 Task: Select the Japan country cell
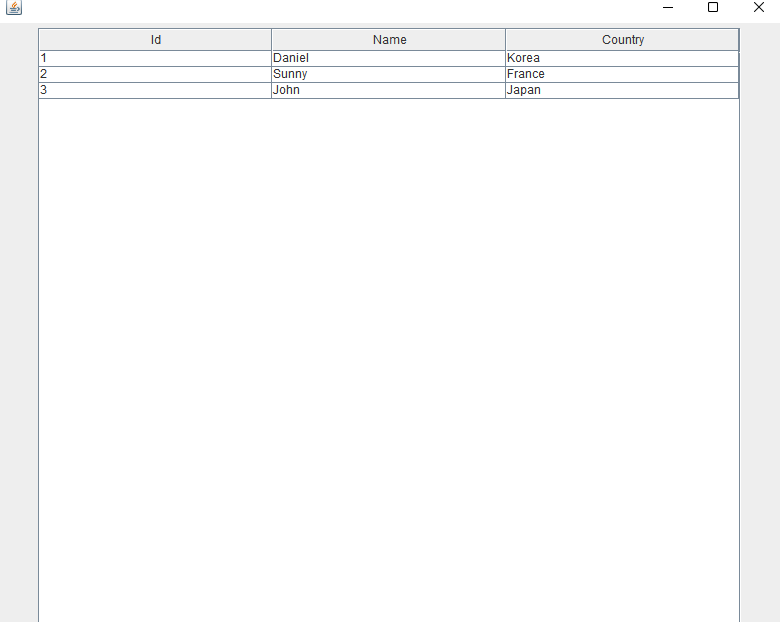622,90
